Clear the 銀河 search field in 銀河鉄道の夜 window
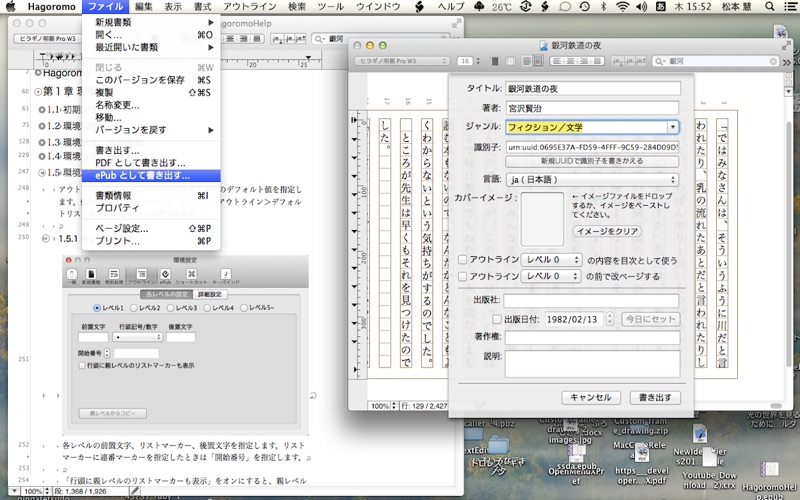The height and width of the screenshot is (500, 800). [773, 61]
